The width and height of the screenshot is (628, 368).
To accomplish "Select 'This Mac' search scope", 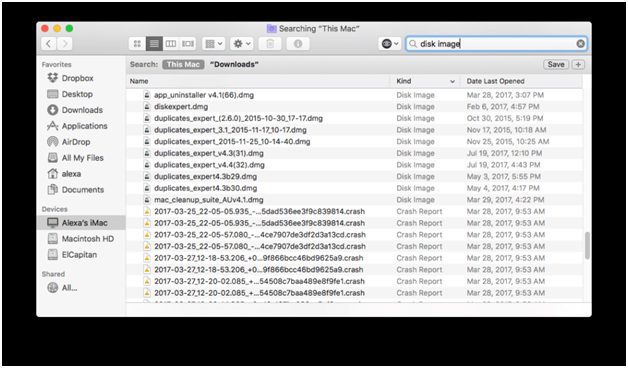I will (x=183, y=64).
